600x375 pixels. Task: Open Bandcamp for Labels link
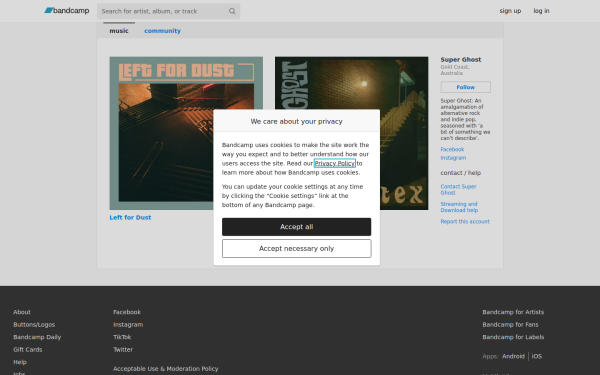point(513,337)
